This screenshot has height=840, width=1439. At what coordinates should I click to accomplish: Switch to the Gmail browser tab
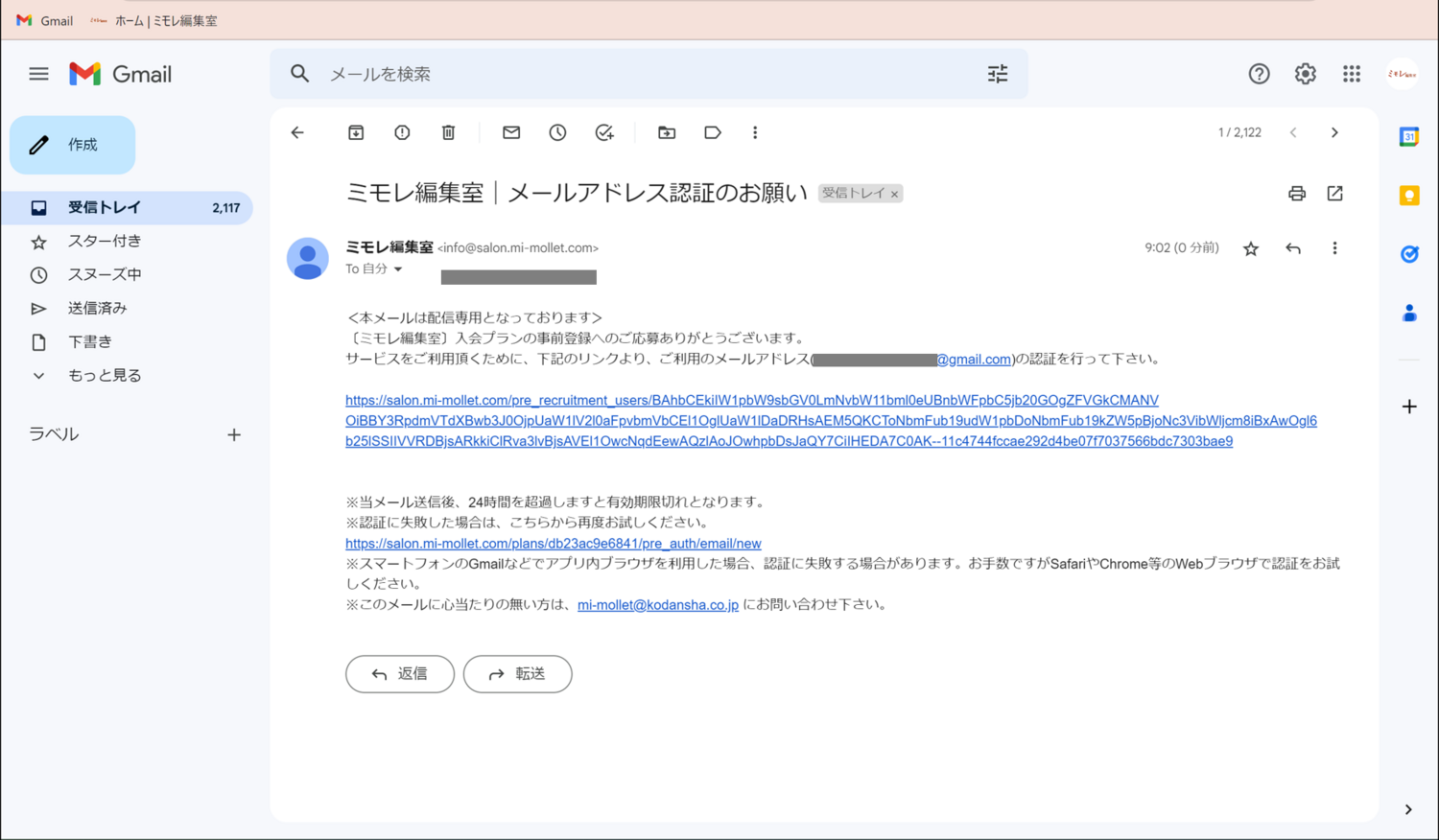click(45, 20)
